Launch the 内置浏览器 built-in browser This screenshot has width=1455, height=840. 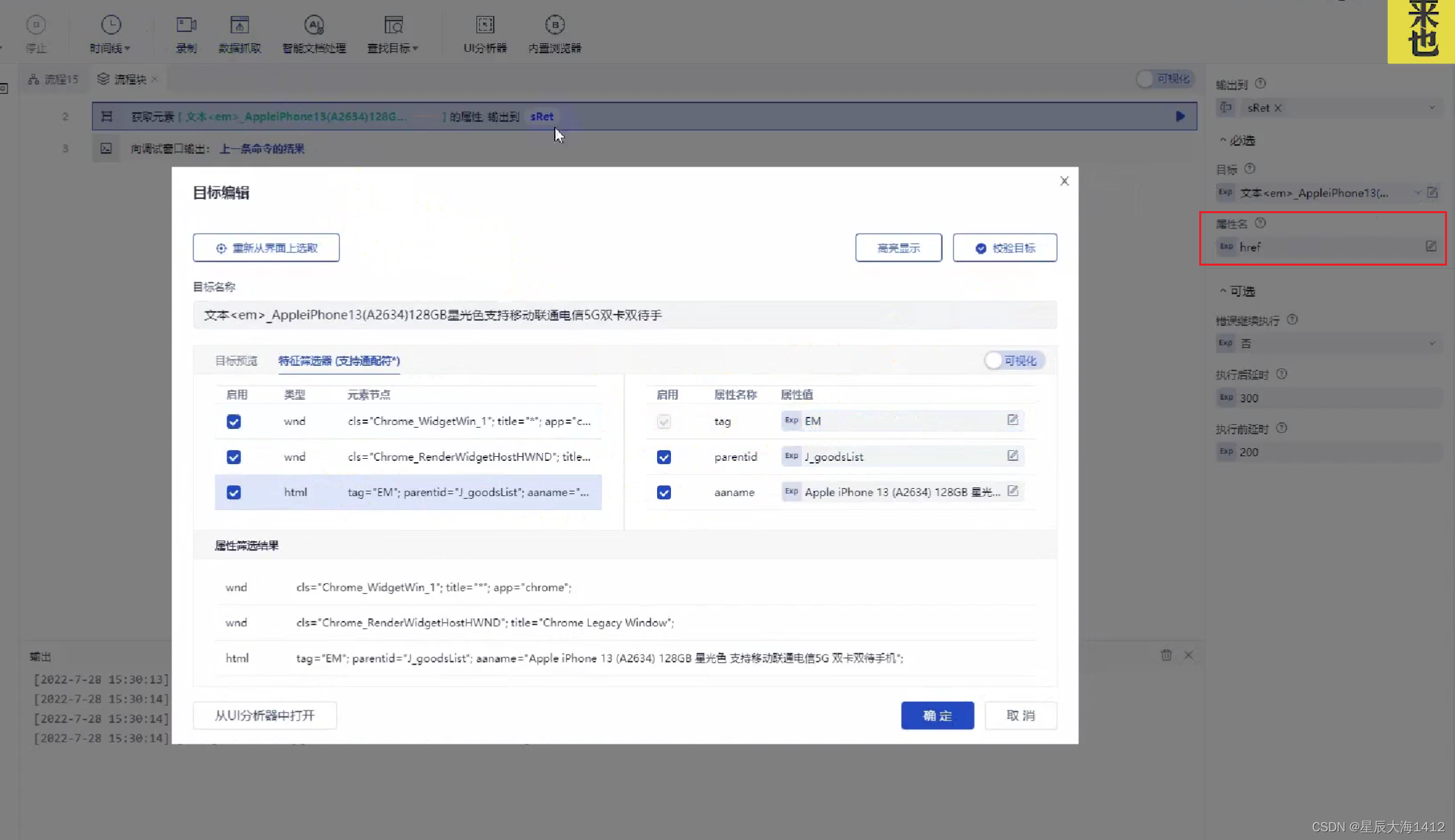[554, 31]
